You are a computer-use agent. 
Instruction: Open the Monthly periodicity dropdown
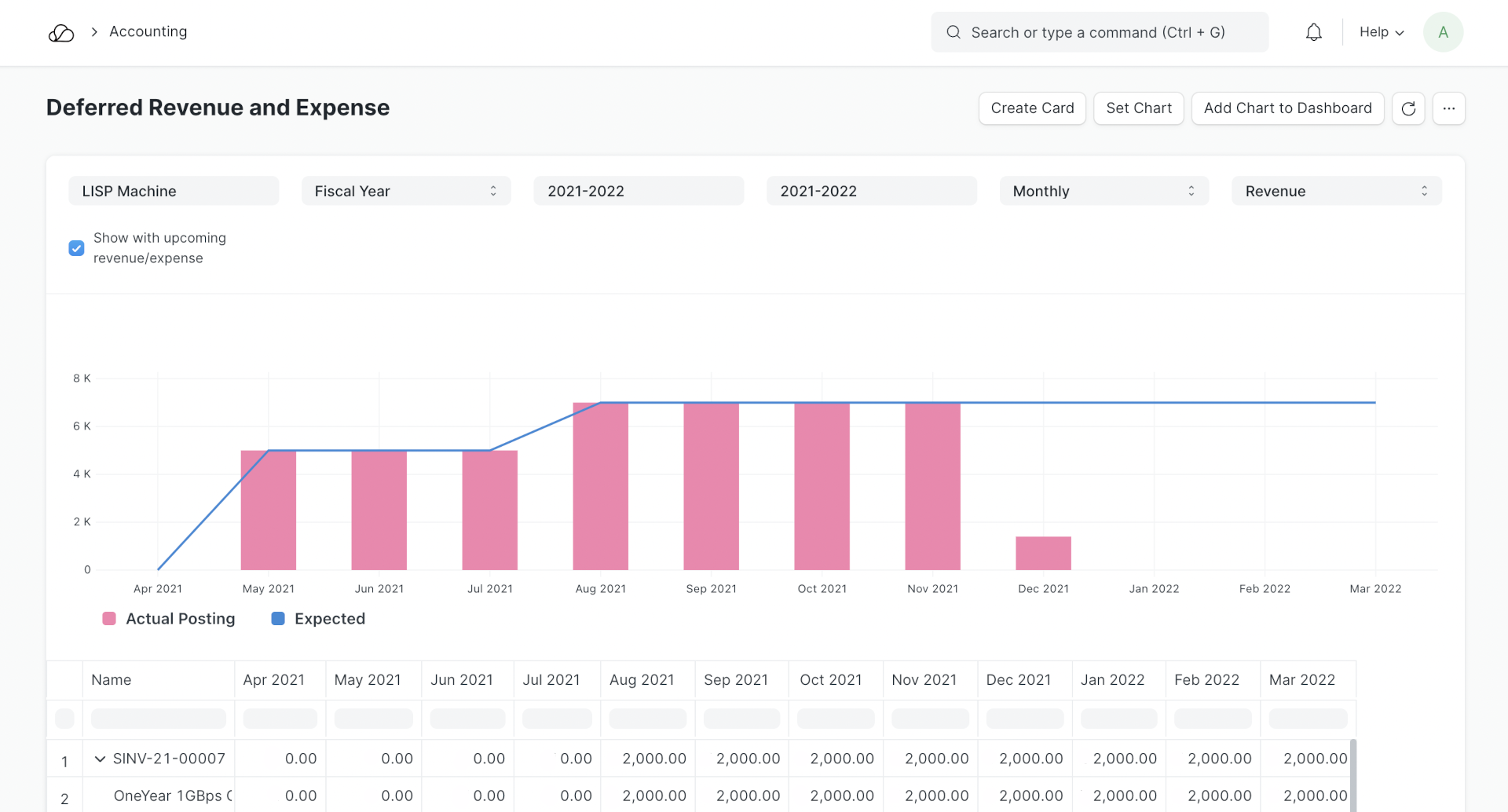point(1104,191)
